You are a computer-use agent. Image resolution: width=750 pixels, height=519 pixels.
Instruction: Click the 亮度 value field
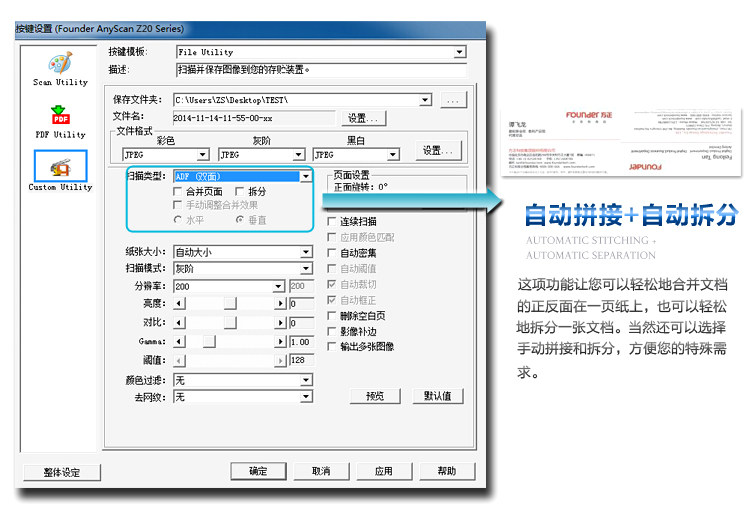pyautogui.click(x=301, y=303)
